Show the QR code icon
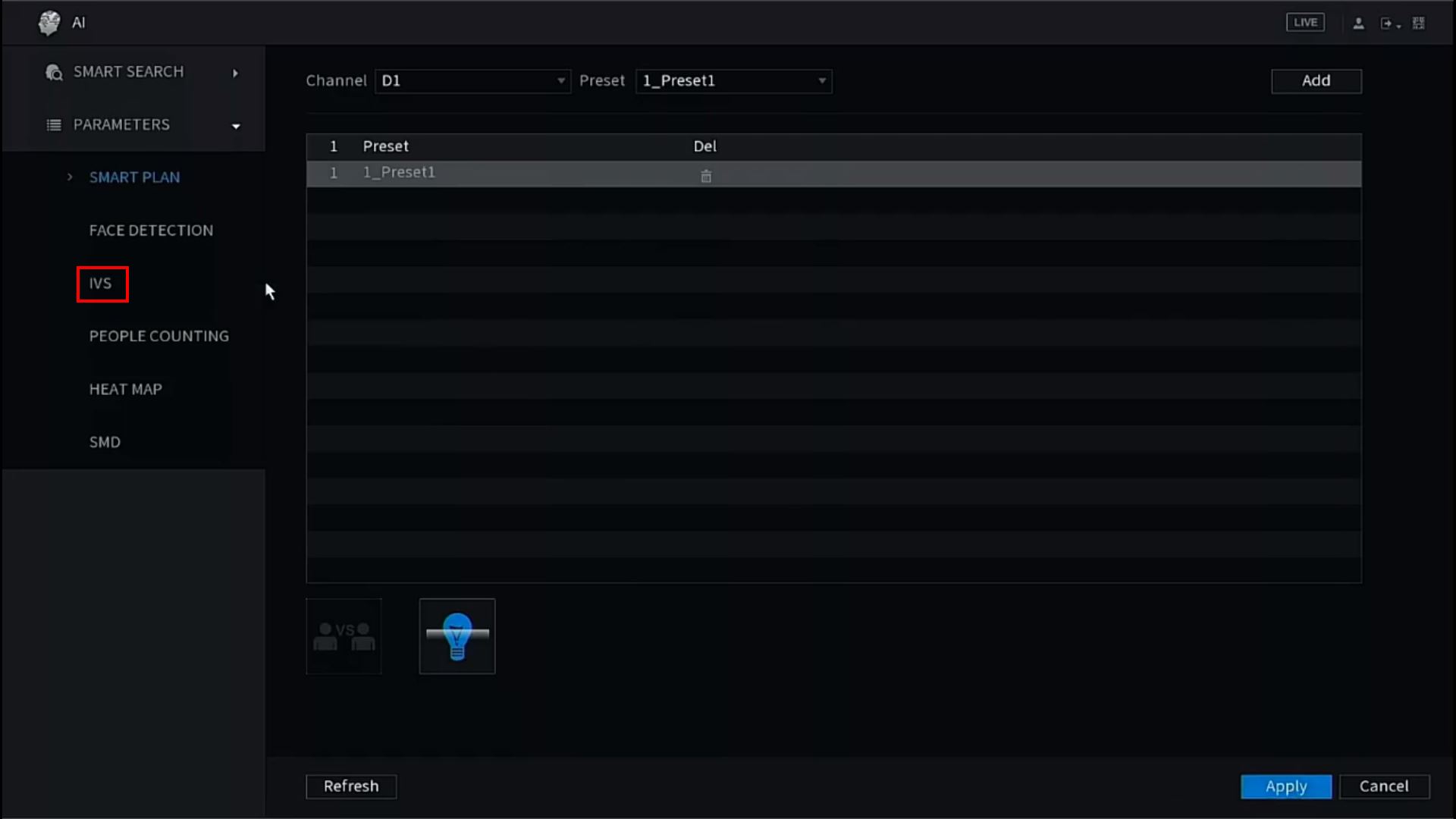Screen dimensions: 1456x819 point(1418,24)
